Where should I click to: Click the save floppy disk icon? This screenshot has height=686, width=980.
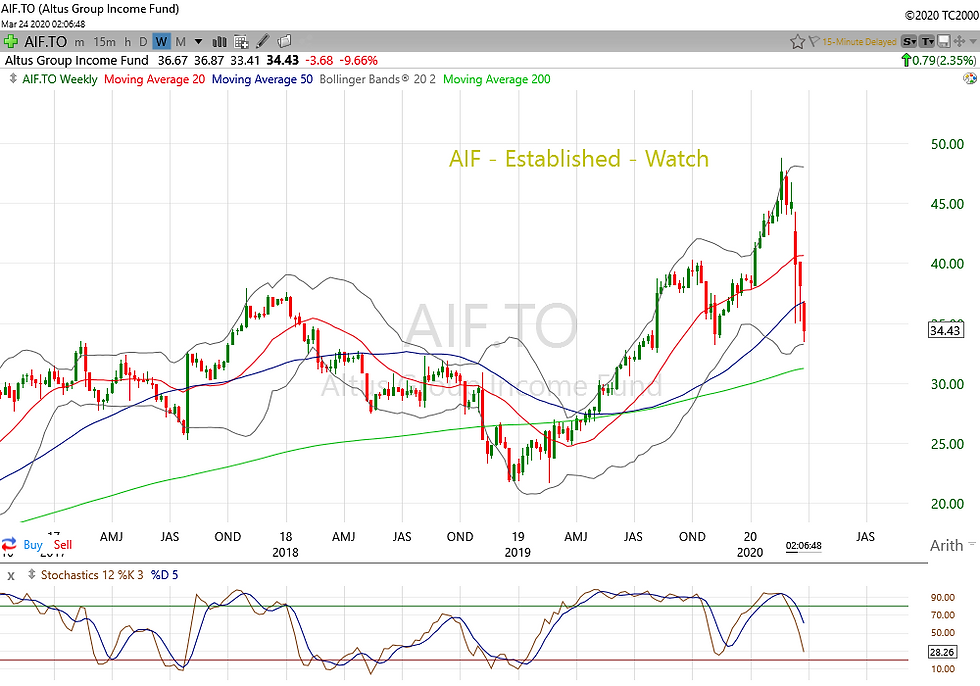(944, 42)
